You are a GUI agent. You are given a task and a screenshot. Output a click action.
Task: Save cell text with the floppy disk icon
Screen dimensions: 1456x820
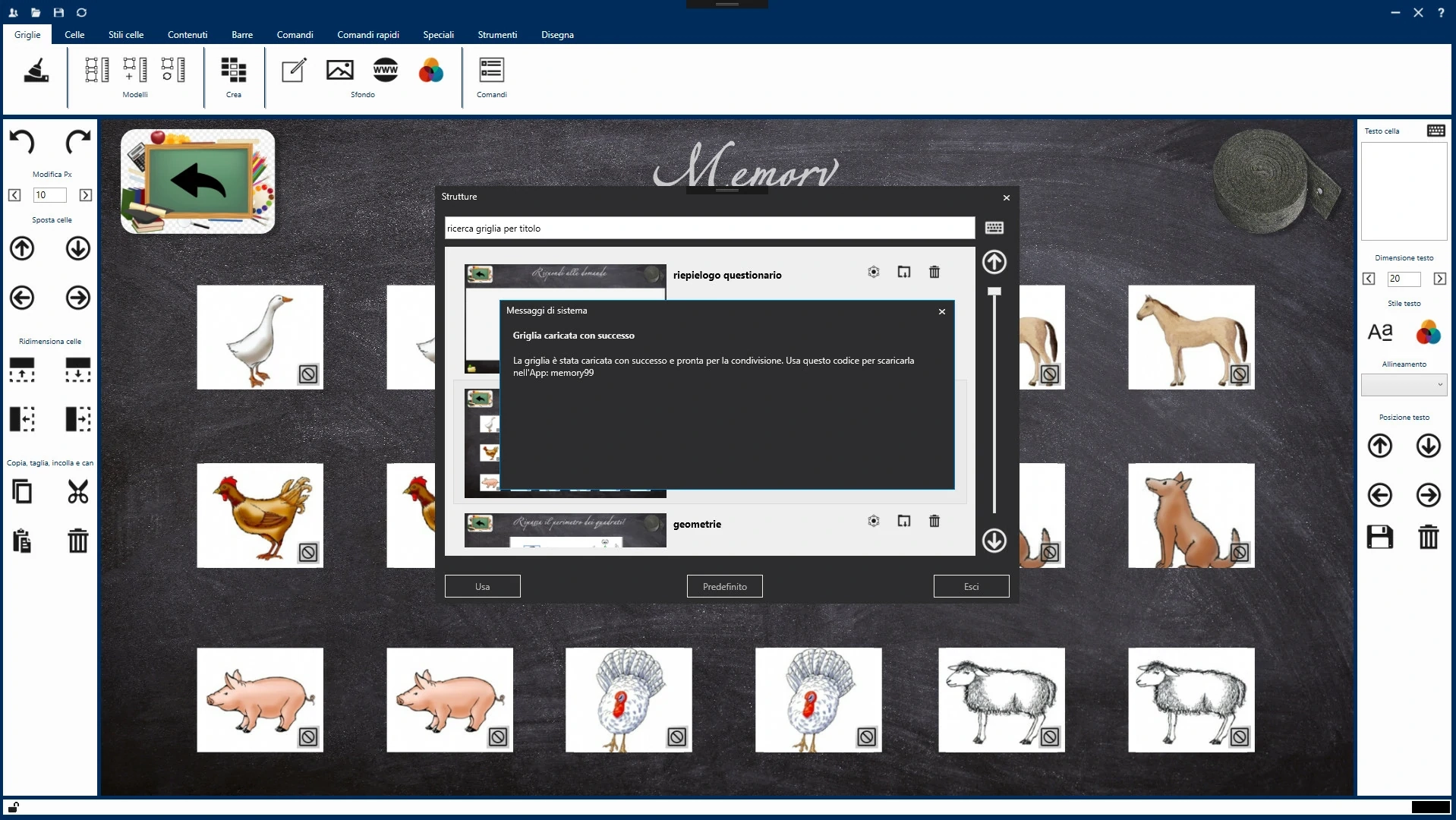click(1379, 537)
